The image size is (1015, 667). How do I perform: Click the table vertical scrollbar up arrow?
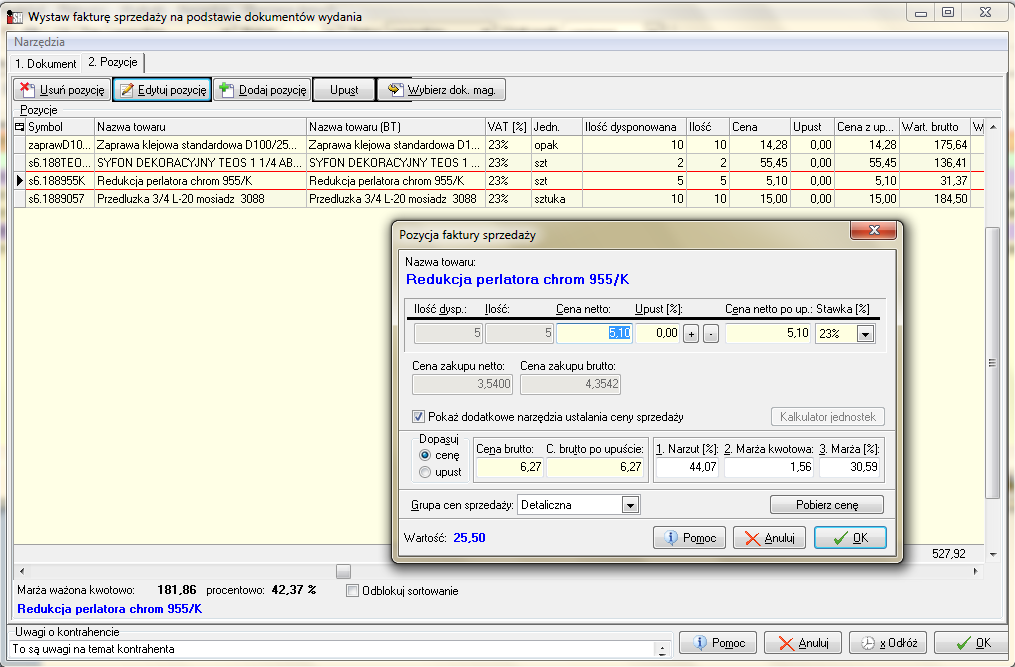click(993, 127)
